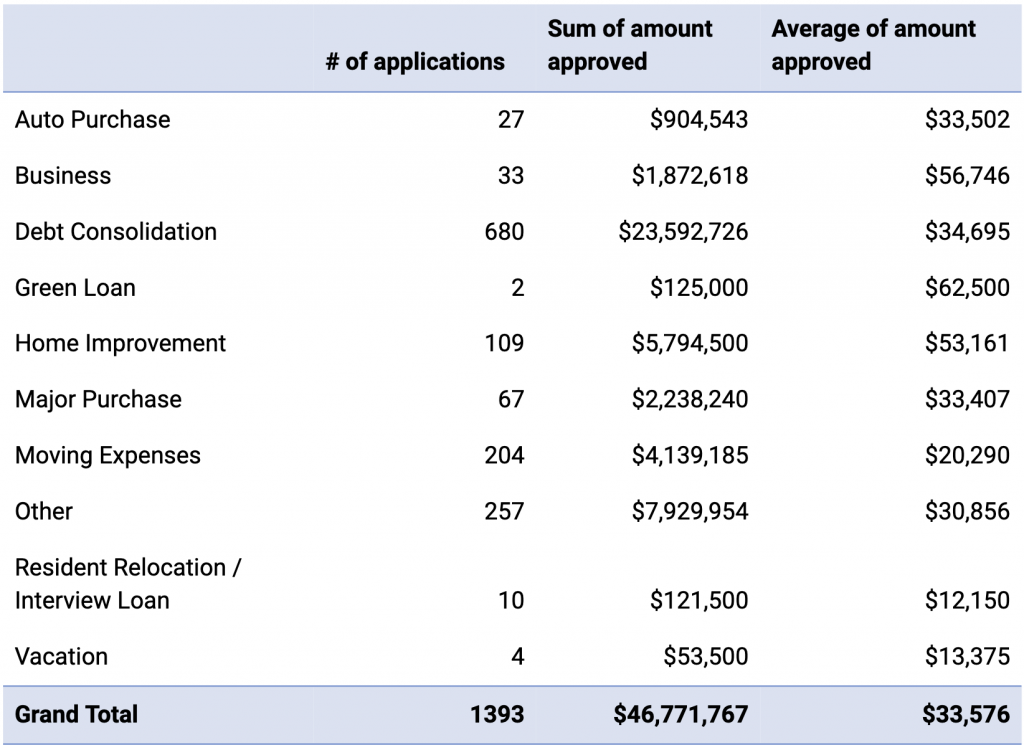Click the Green Loan row label
The height and width of the screenshot is (745, 1024).
[x=75, y=288]
